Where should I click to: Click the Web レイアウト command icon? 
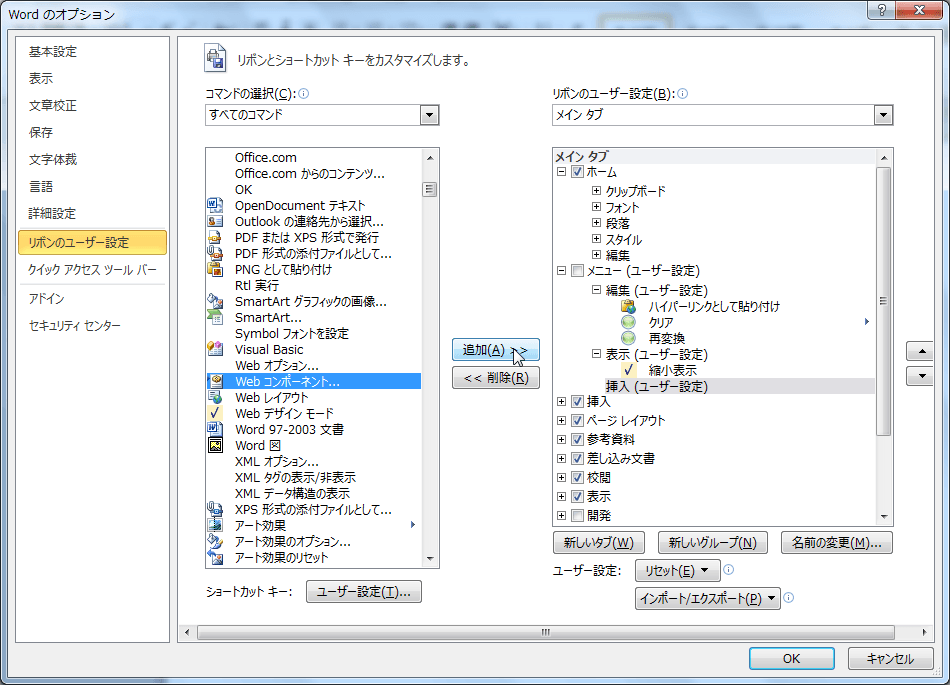click(x=215, y=397)
